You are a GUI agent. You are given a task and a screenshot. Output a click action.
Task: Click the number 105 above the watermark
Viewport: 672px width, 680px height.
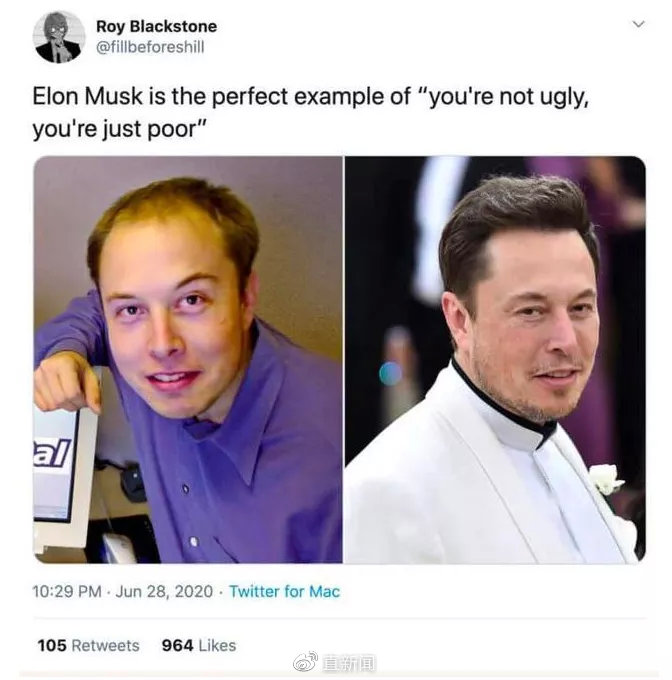[x=52, y=645]
